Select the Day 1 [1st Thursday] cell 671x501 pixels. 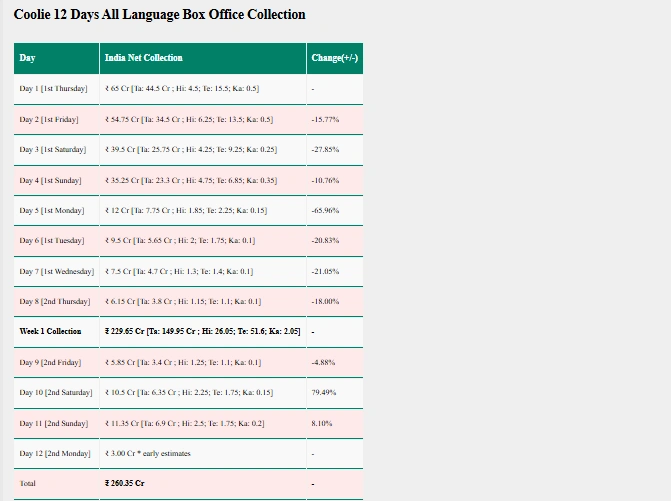click(x=53, y=89)
